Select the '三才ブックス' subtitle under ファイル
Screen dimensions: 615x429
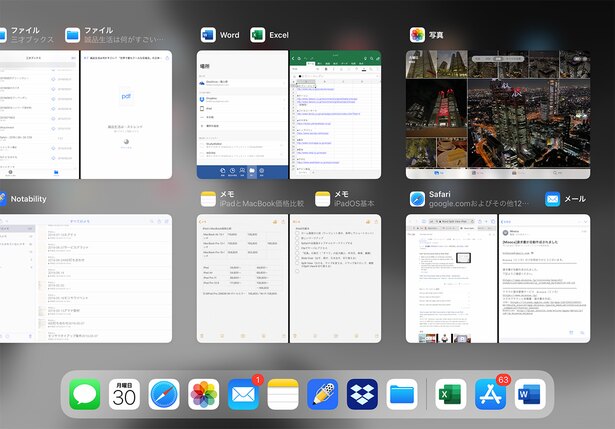pyautogui.click(x=32, y=40)
